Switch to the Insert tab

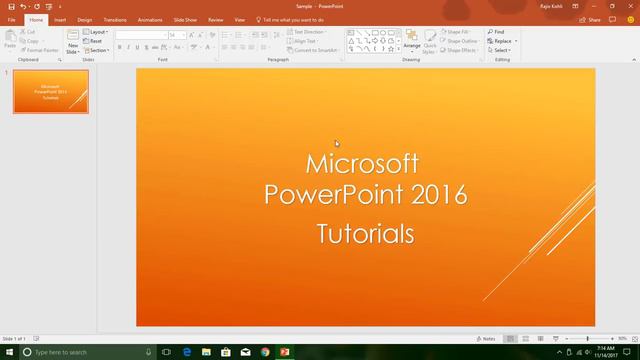click(60, 20)
